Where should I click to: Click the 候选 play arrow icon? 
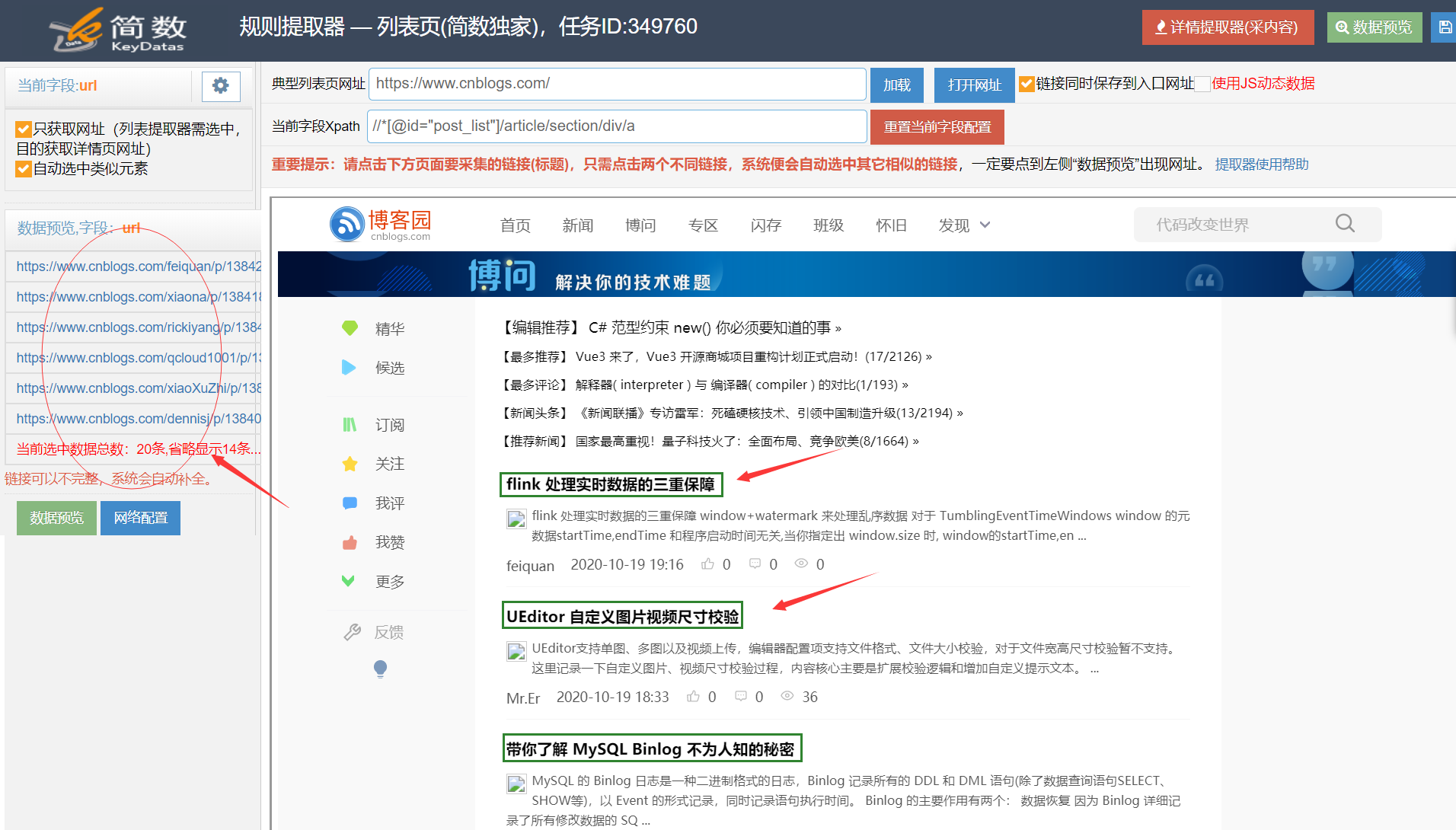349,368
